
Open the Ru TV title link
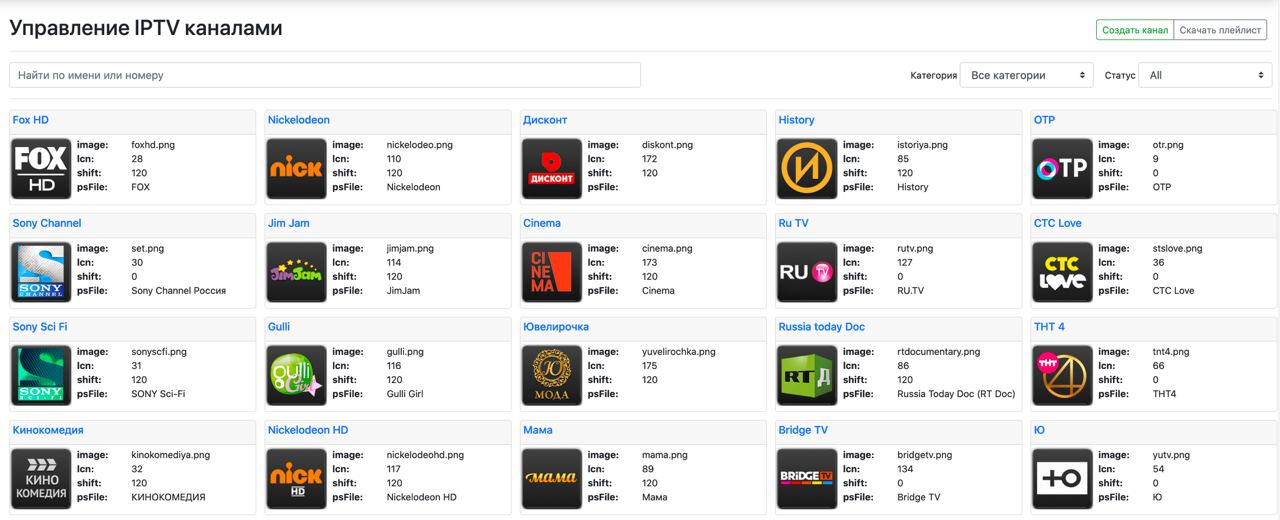click(794, 223)
